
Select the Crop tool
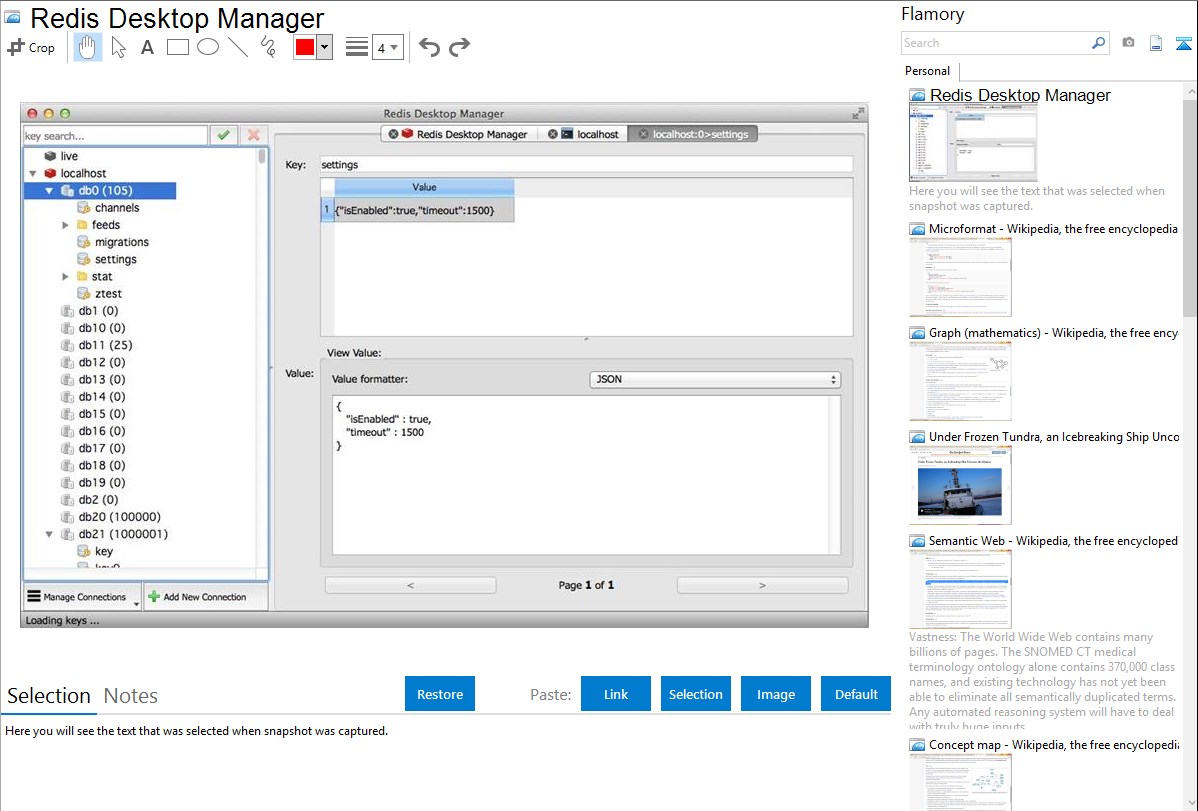(x=31, y=47)
